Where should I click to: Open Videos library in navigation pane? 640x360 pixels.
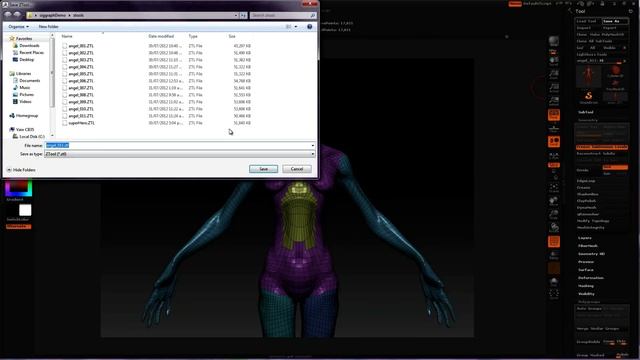coord(25,101)
